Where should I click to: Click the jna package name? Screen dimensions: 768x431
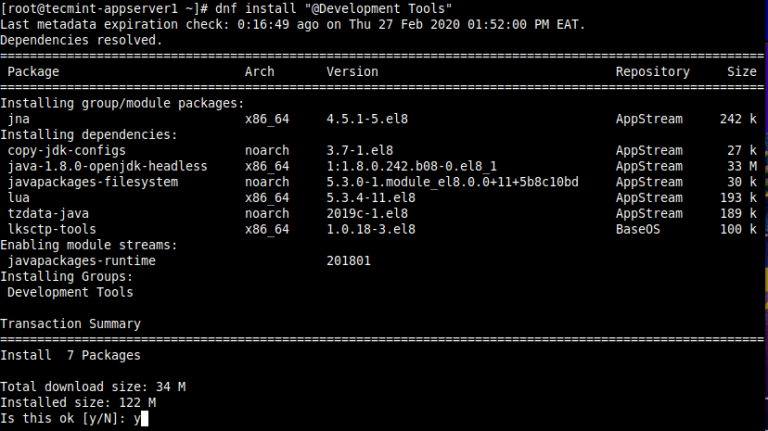19,119
